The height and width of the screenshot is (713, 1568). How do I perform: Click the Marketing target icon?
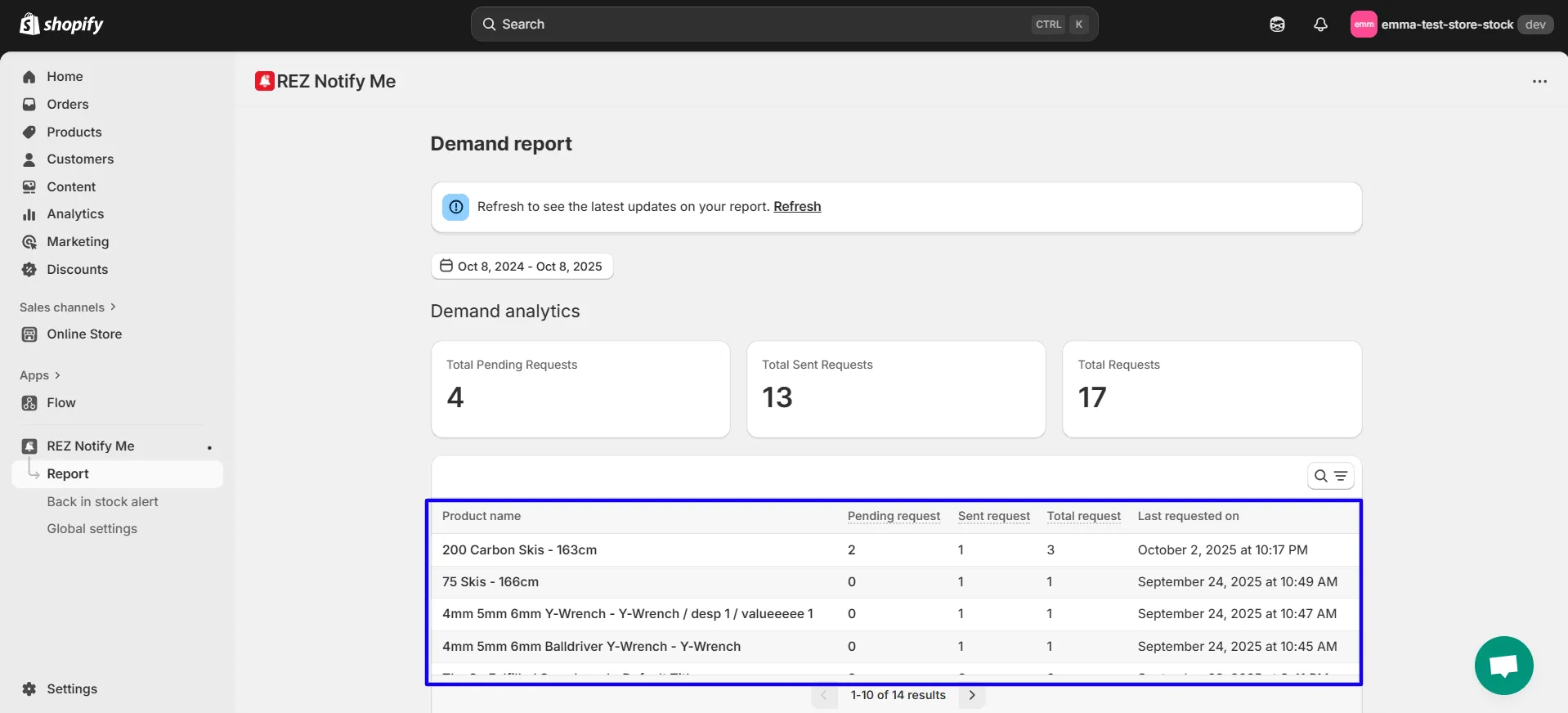[29, 242]
